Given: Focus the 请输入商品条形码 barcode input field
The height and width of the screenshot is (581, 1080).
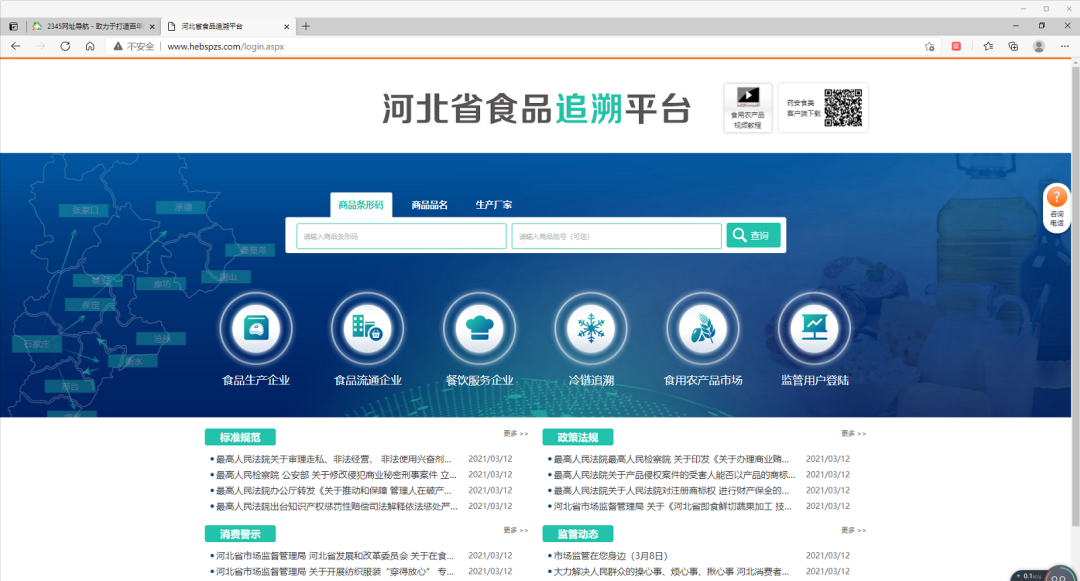Looking at the screenshot, I should pos(401,236).
